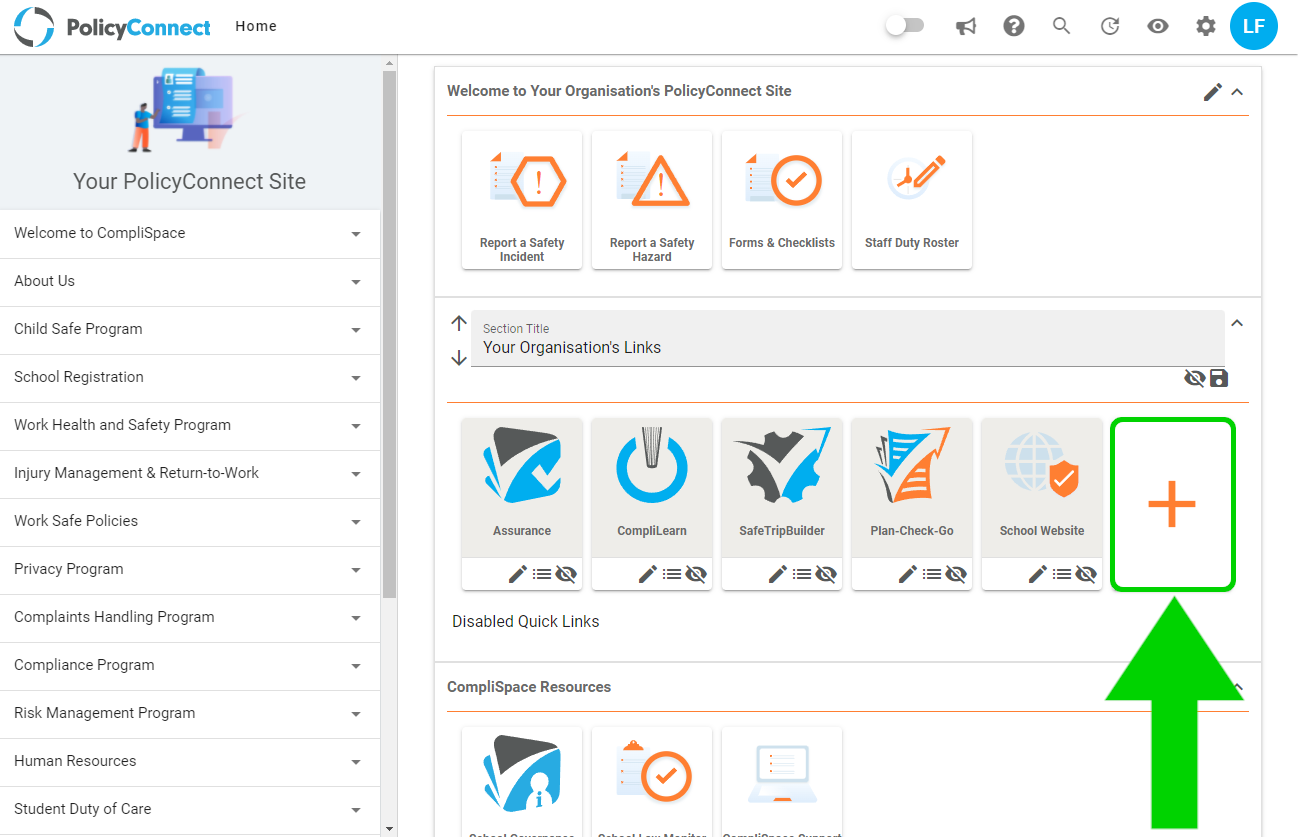Open list options for Plan-Check-Go link
Viewport: 1298px width, 837px height.
pos(932,574)
